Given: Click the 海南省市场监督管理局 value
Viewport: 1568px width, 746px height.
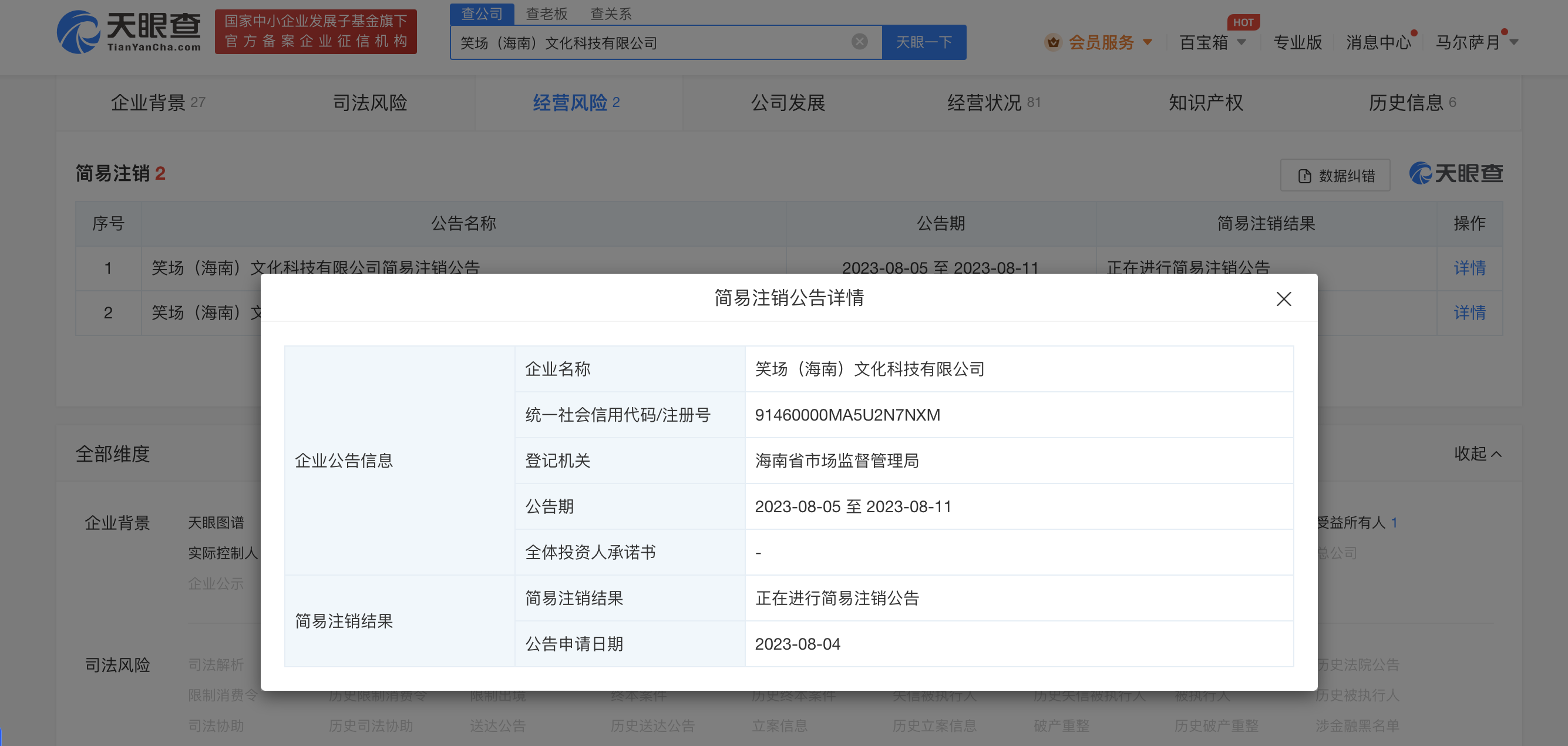Looking at the screenshot, I should point(836,461).
